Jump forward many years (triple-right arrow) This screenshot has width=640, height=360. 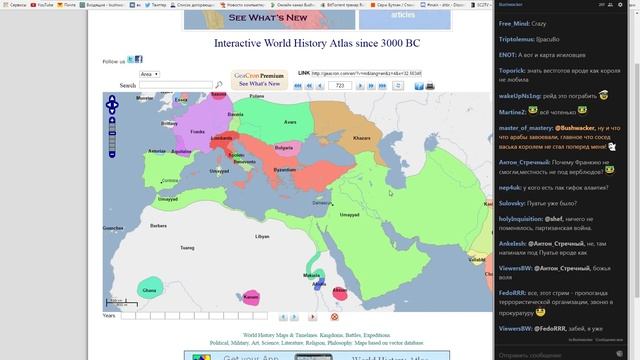[x=382, y=86]
